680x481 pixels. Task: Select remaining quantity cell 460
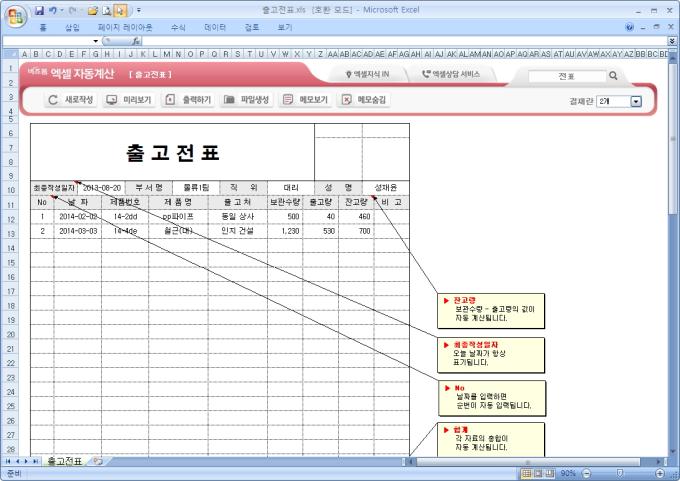point(356,216)
